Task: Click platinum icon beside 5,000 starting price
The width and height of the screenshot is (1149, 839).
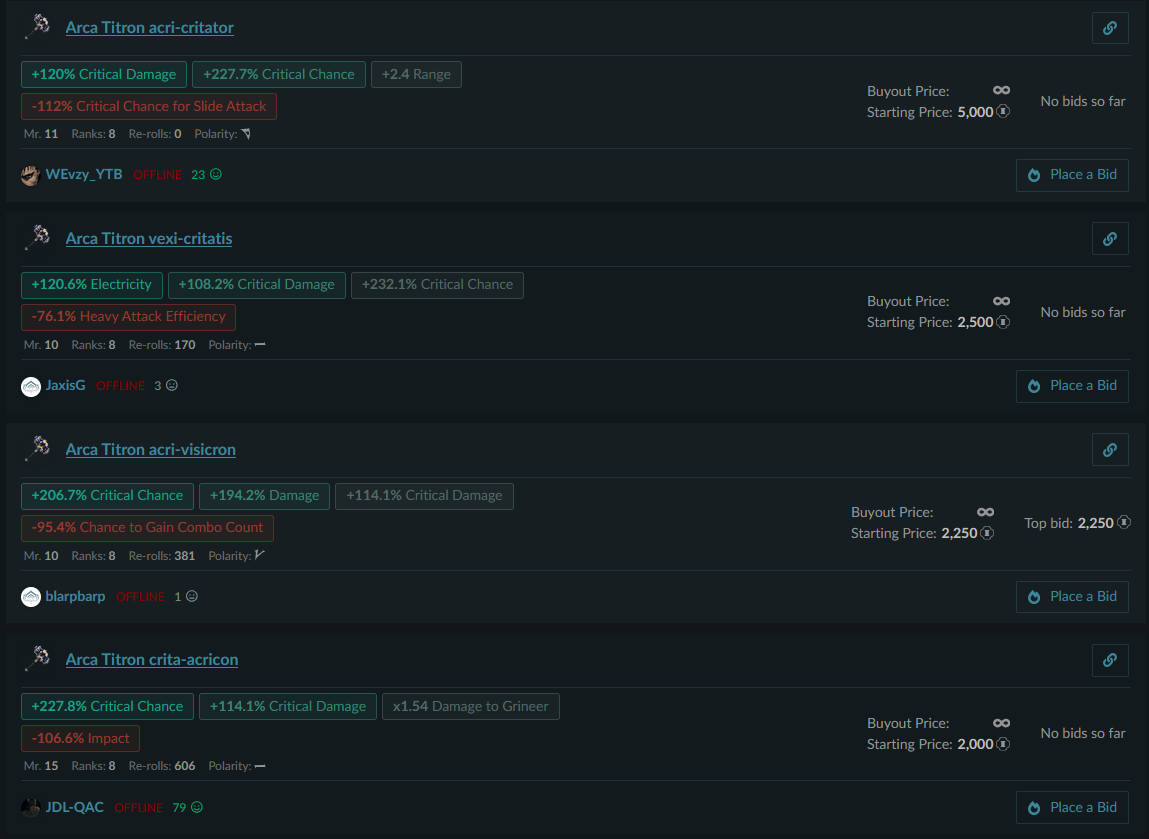Action: point(1003,111)
